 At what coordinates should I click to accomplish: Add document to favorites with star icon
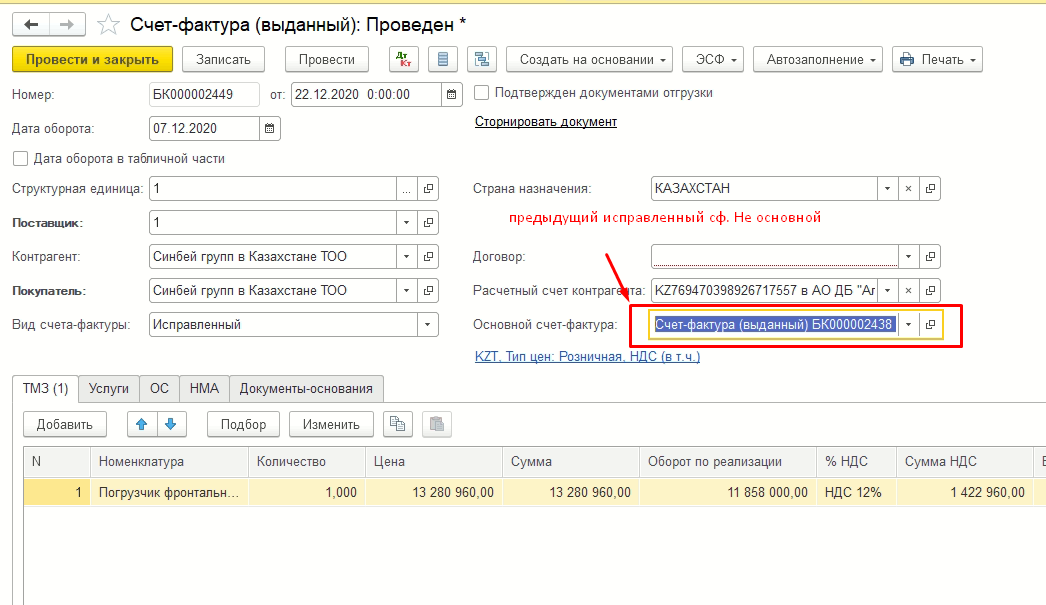109,24
